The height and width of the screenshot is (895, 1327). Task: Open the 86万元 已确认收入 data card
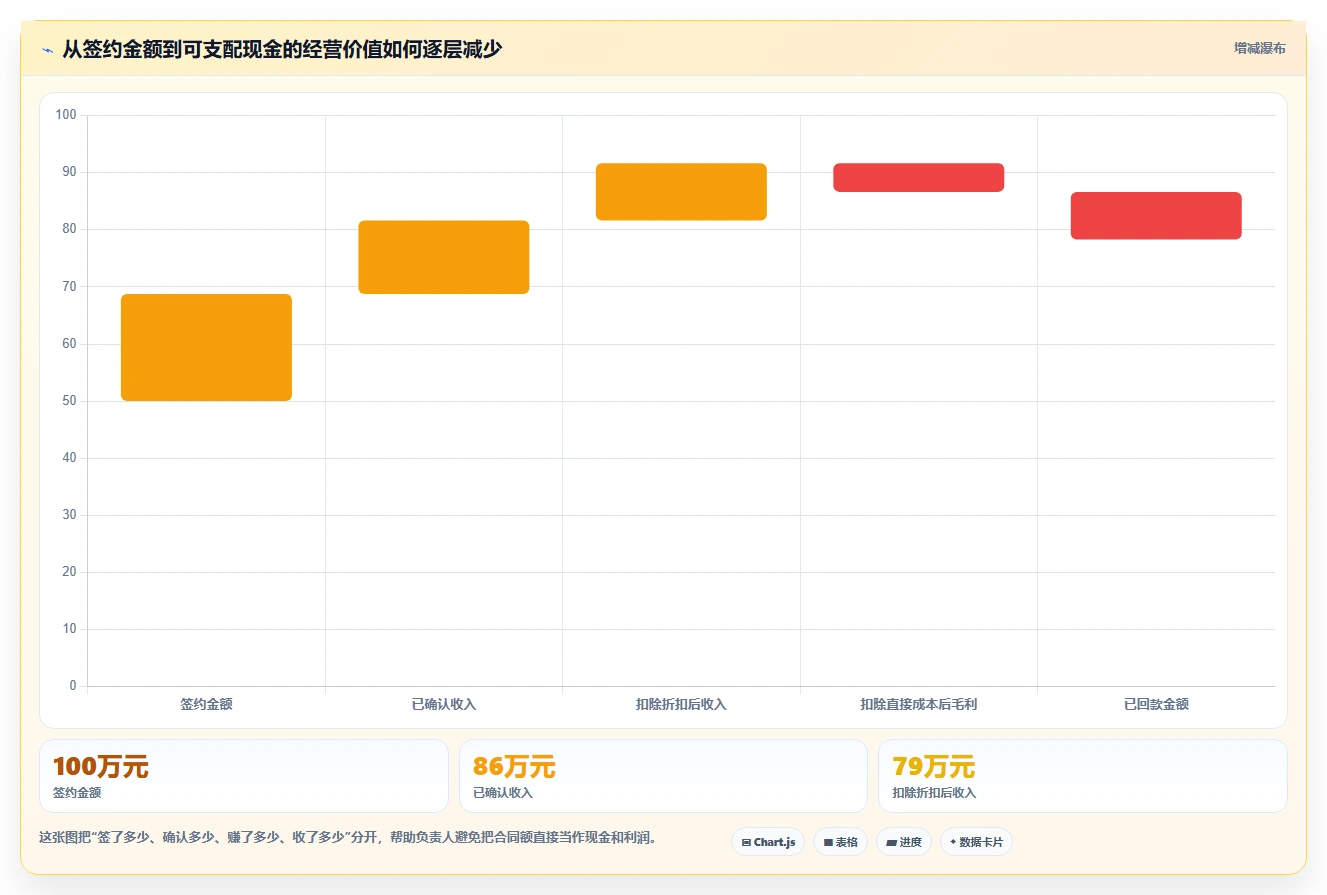click(663, 776)
